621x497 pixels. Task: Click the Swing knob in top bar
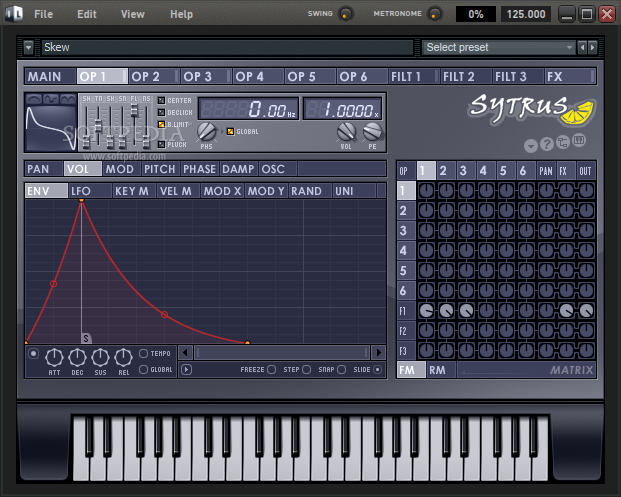point(346,15)
